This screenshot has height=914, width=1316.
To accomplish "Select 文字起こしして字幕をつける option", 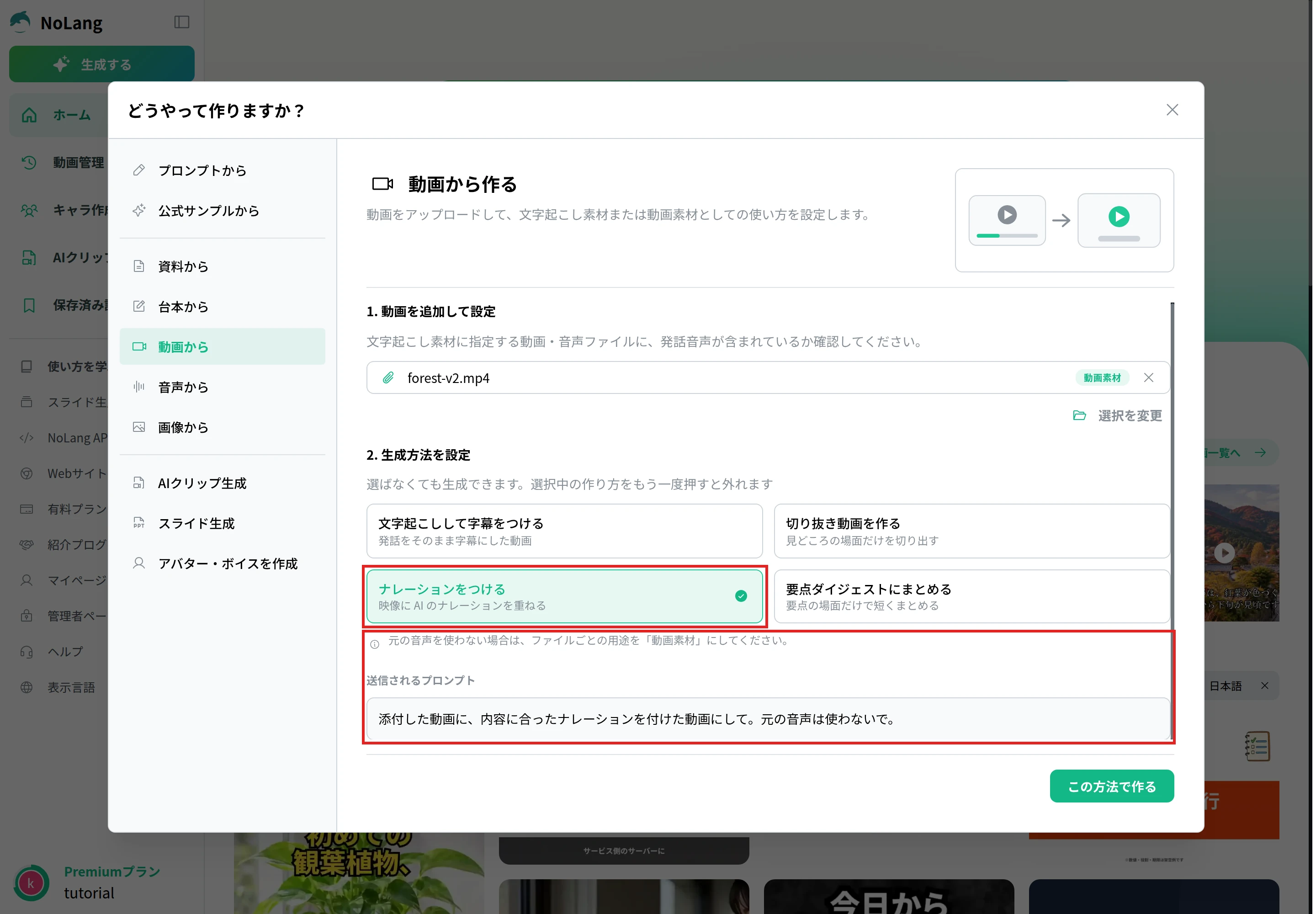I will (564, 531).
